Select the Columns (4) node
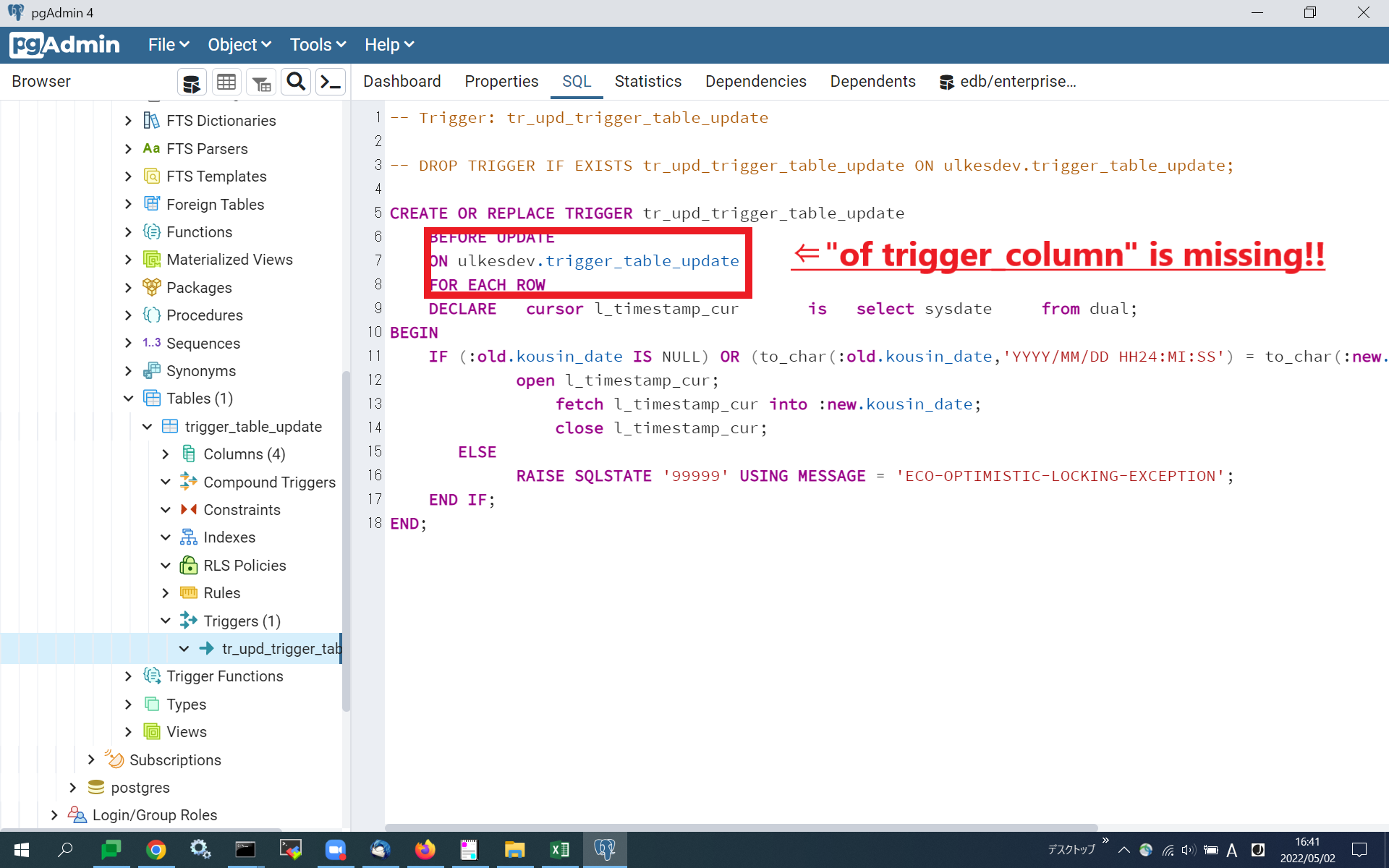Screen dimensions: 1389x868 point(242,454)
